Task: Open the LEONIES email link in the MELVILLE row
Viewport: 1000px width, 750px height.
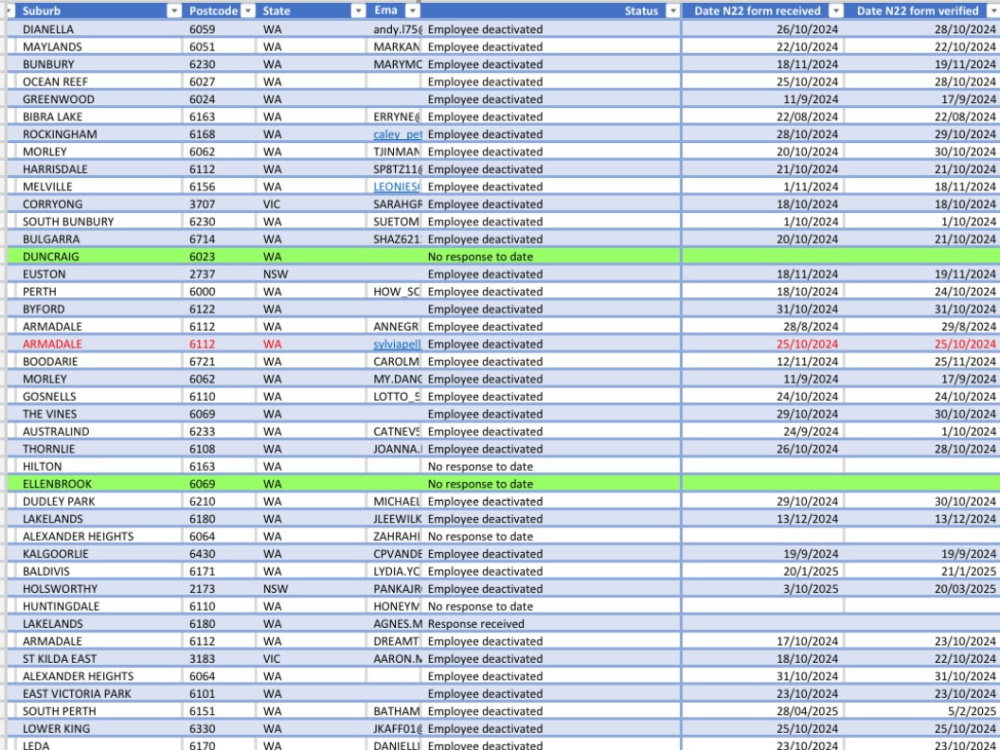Action: pos(396,187)
